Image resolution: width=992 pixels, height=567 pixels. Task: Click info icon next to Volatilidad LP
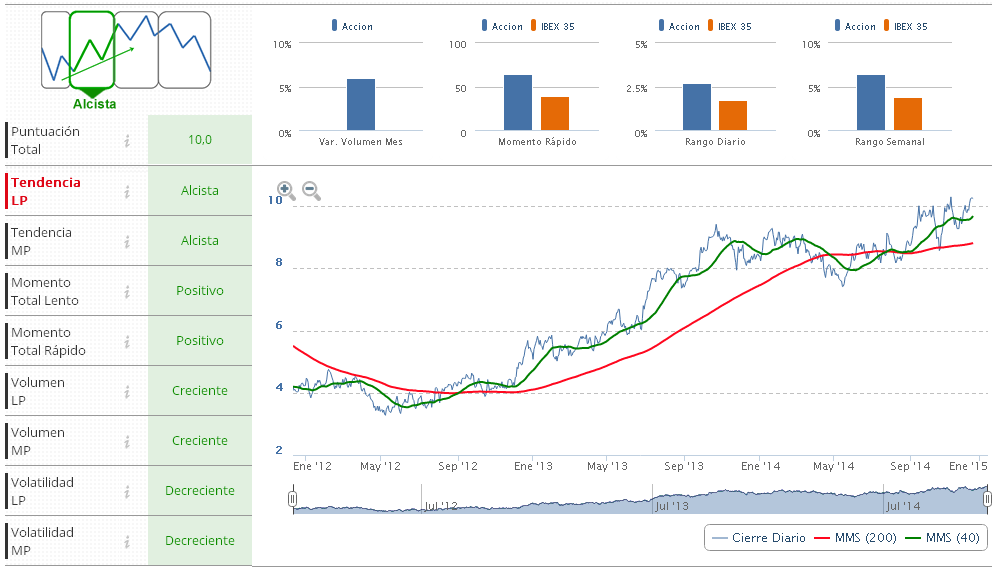coord(127,491)
